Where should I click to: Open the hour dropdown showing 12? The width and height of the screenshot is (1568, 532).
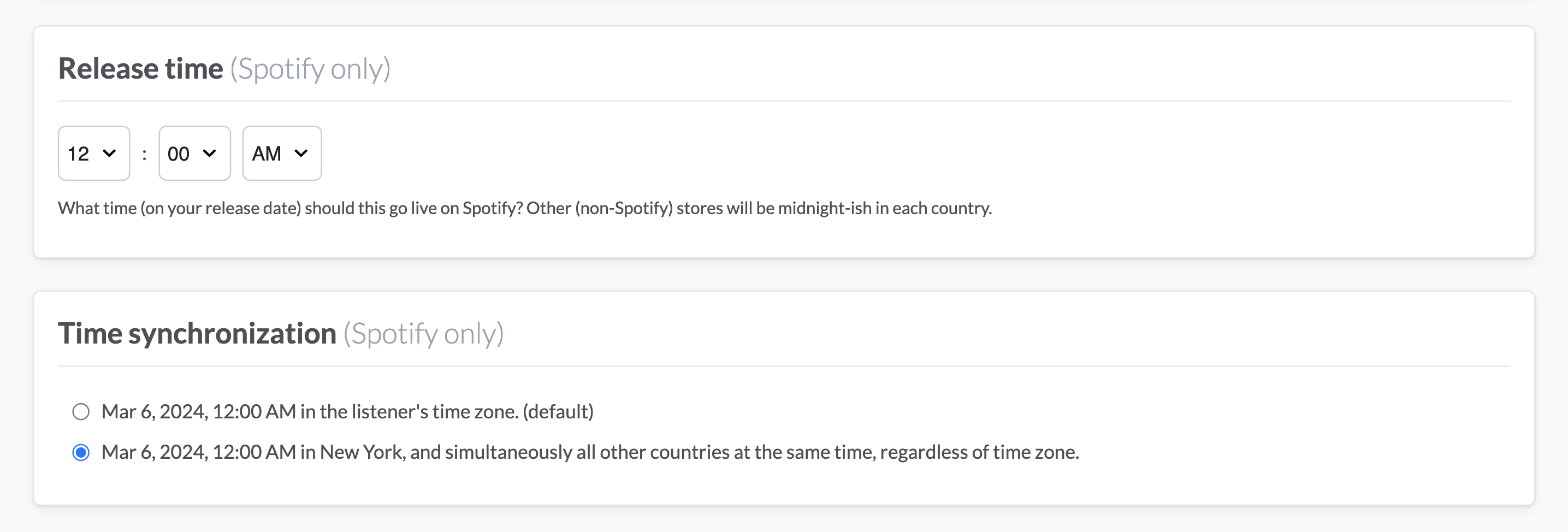(94, 153)
